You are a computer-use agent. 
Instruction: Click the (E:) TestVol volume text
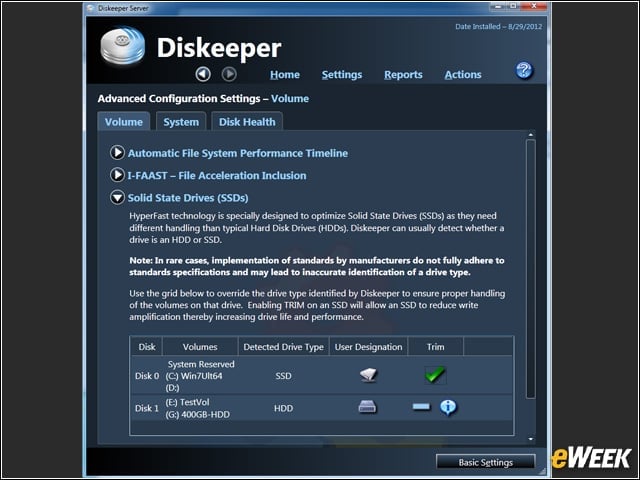[187, 402]
